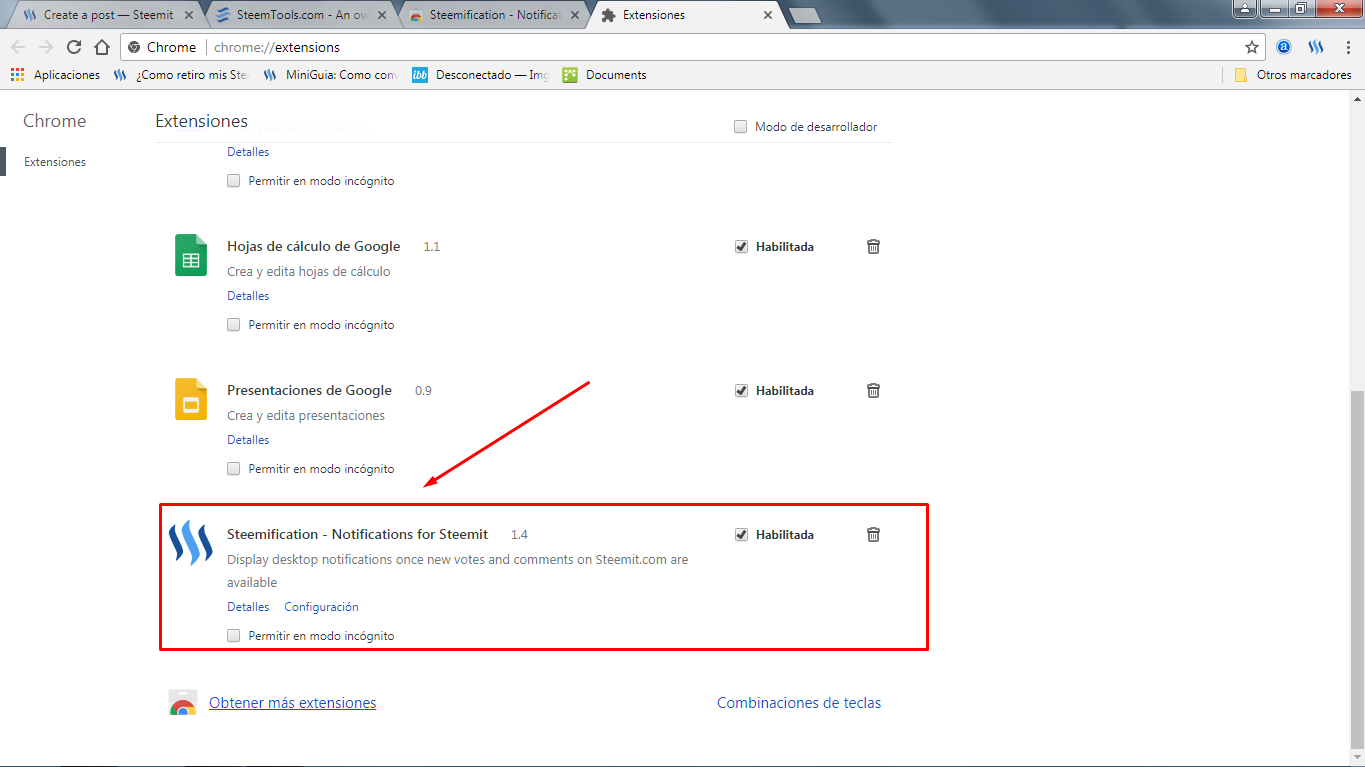
Task: Close the SteemTools.com tab
Action: [x=383, y=15]
